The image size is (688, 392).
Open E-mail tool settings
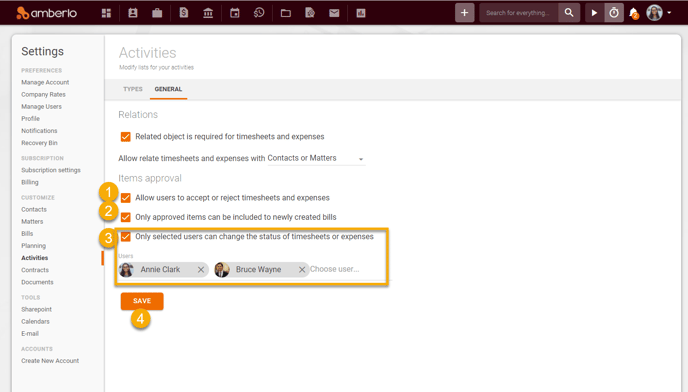pos(30,334)
